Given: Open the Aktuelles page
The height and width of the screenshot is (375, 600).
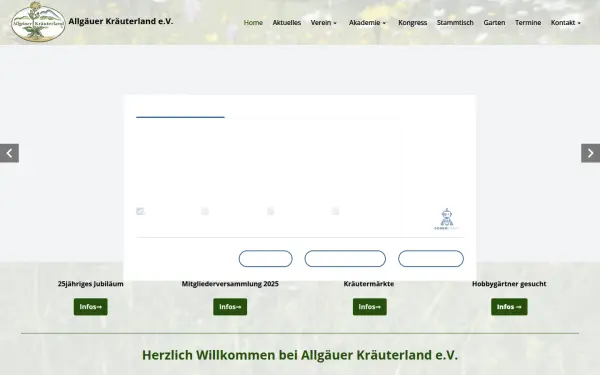Looking at the screenshot, I should [287, 23].
